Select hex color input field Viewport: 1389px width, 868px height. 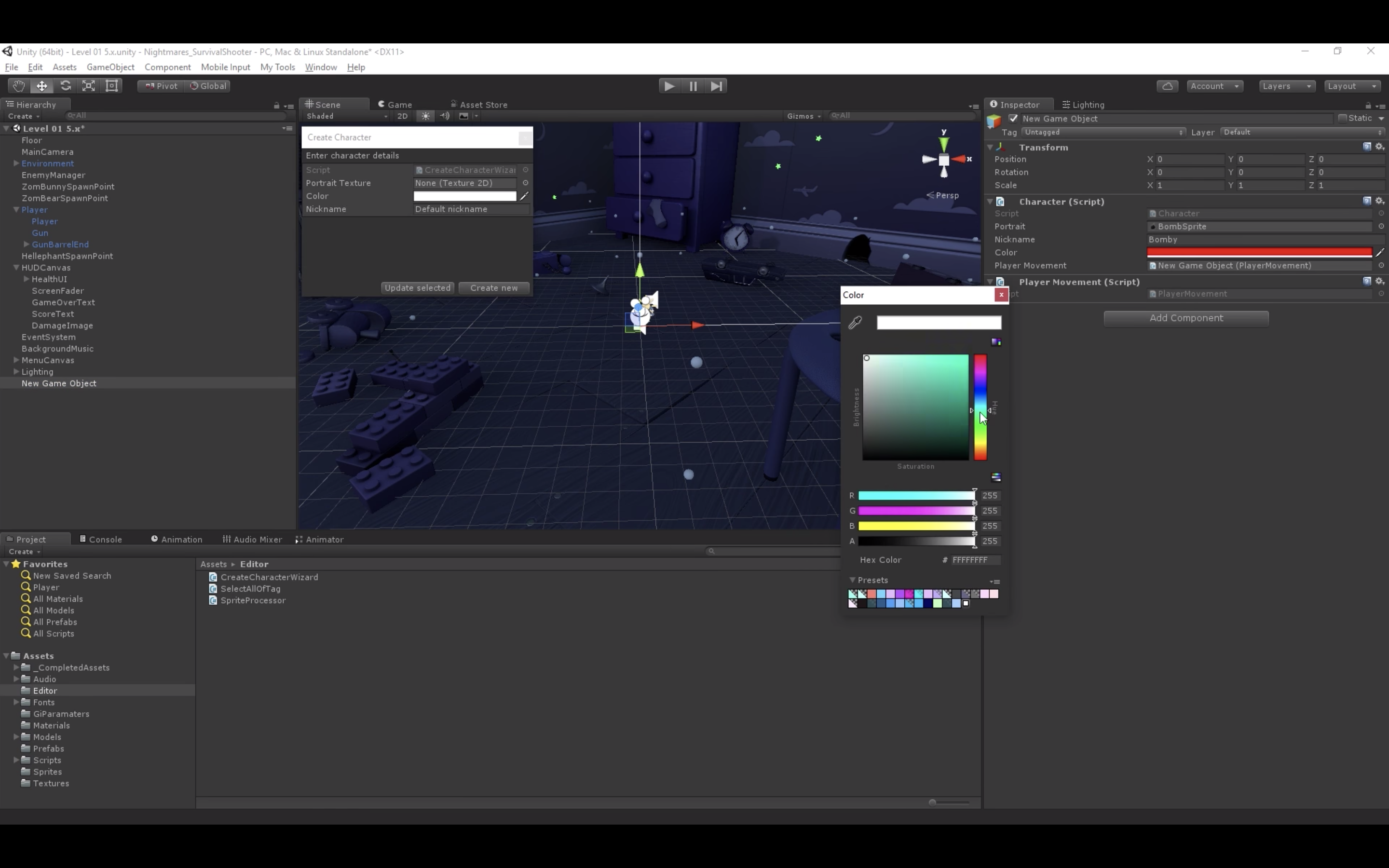975,559
